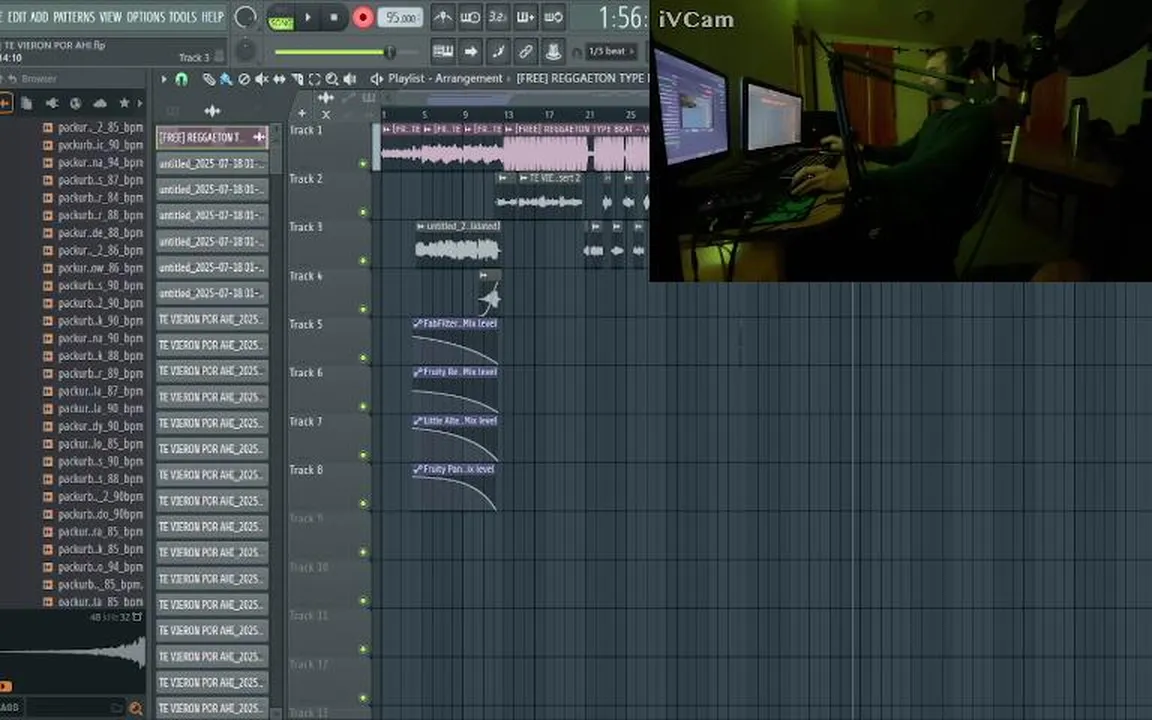Toggle the Track 3 mute LED
The height and width of the screenshot is (720, 1152).
(x=363, y=261)
